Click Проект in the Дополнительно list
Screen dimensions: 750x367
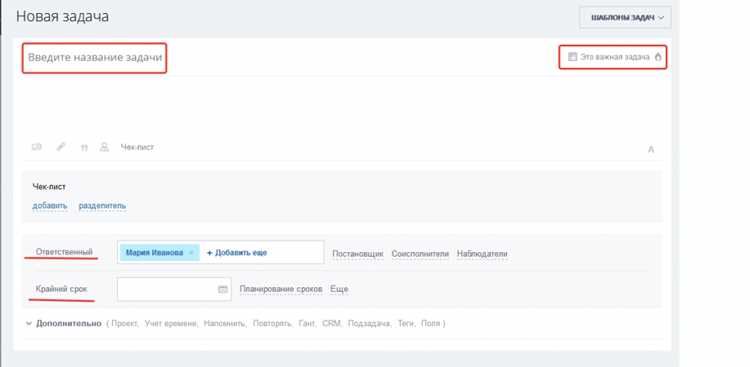coord(125,323)
